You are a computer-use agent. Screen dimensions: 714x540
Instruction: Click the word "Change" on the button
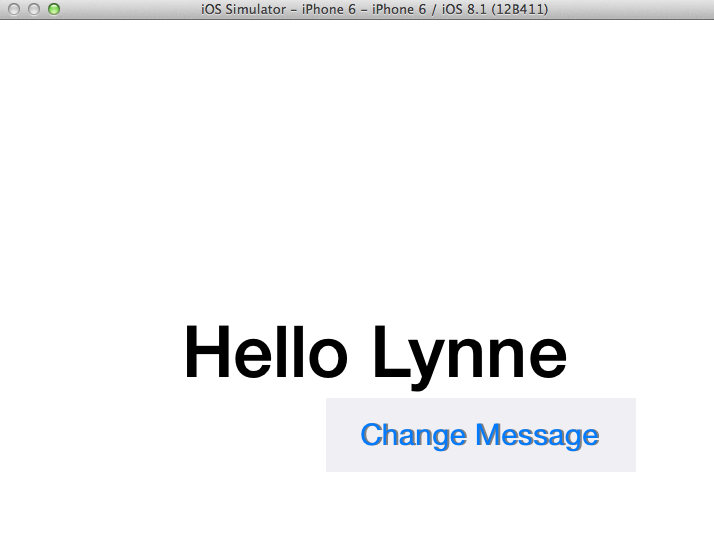413,436
